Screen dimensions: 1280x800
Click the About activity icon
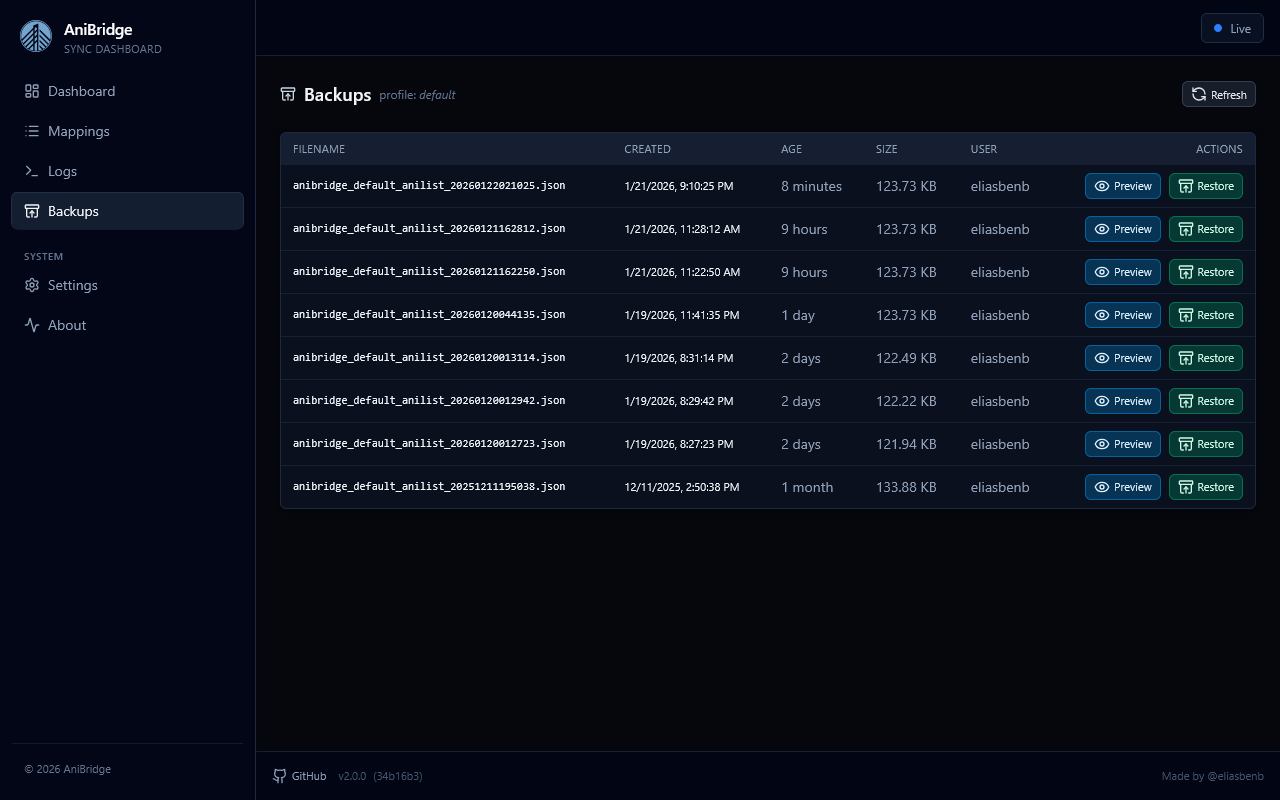point(31,324)
